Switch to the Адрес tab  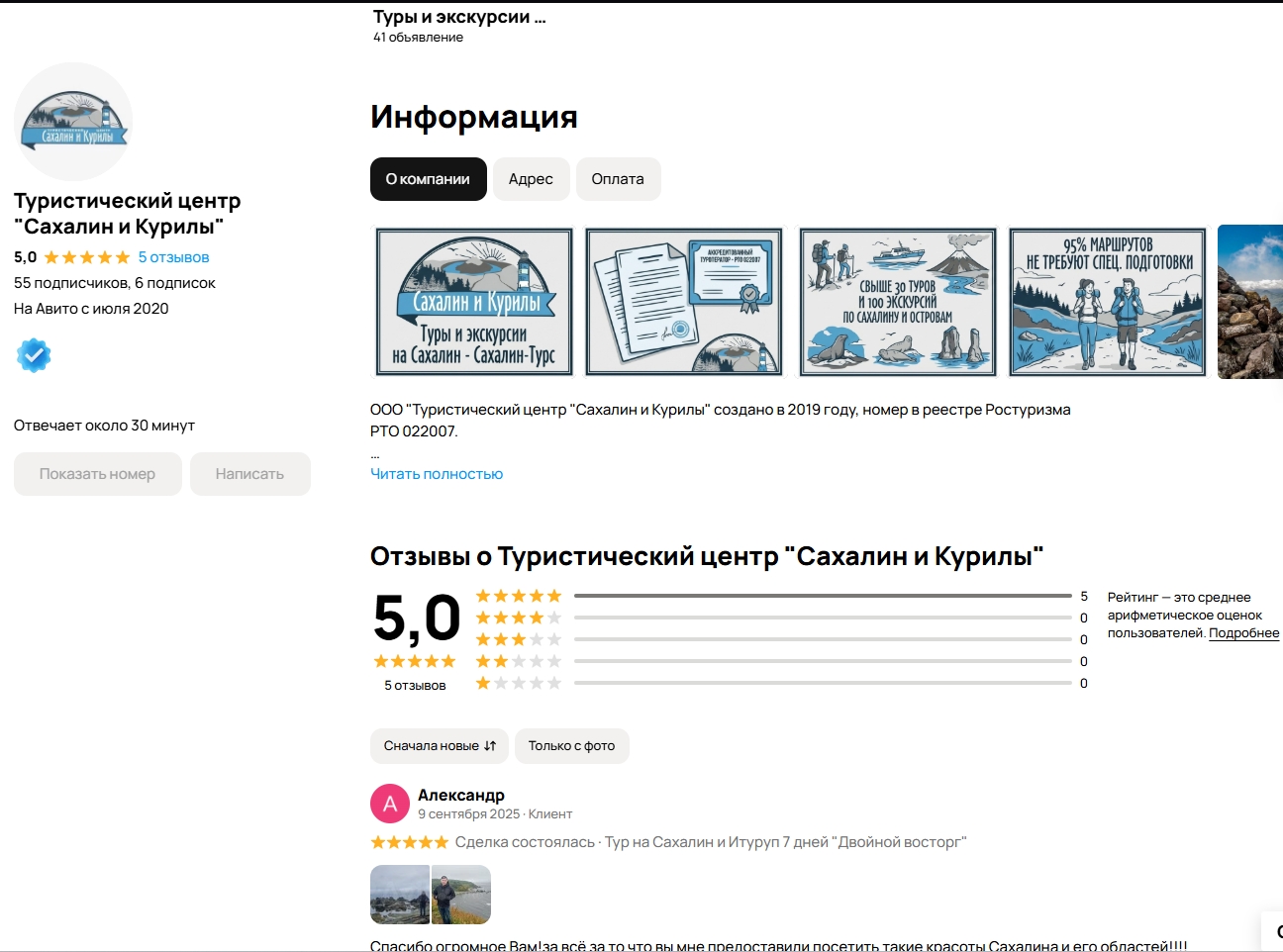(531, 179)
